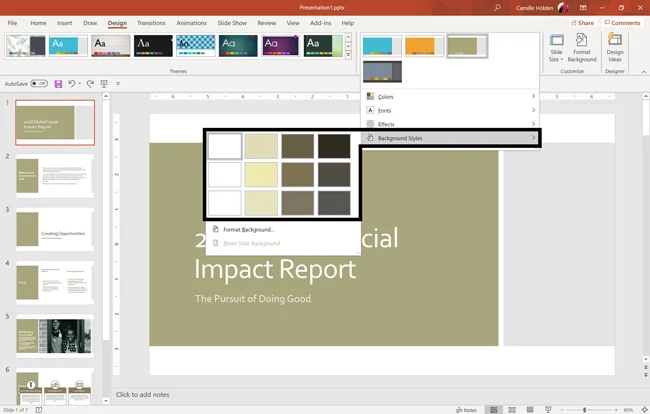Select the white background style in the top row
This screenshot has width=650, height=414.
coord(225,146)
